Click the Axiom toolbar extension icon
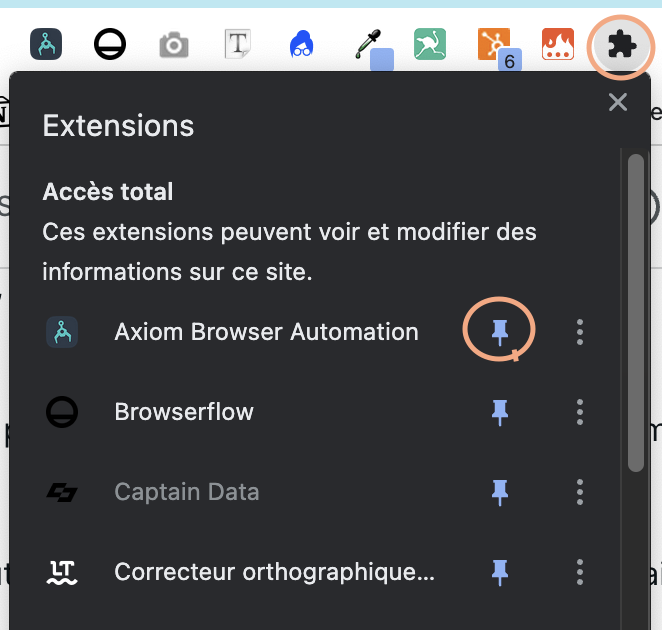This screenshot has width=662, height=630. pos(47,44)
